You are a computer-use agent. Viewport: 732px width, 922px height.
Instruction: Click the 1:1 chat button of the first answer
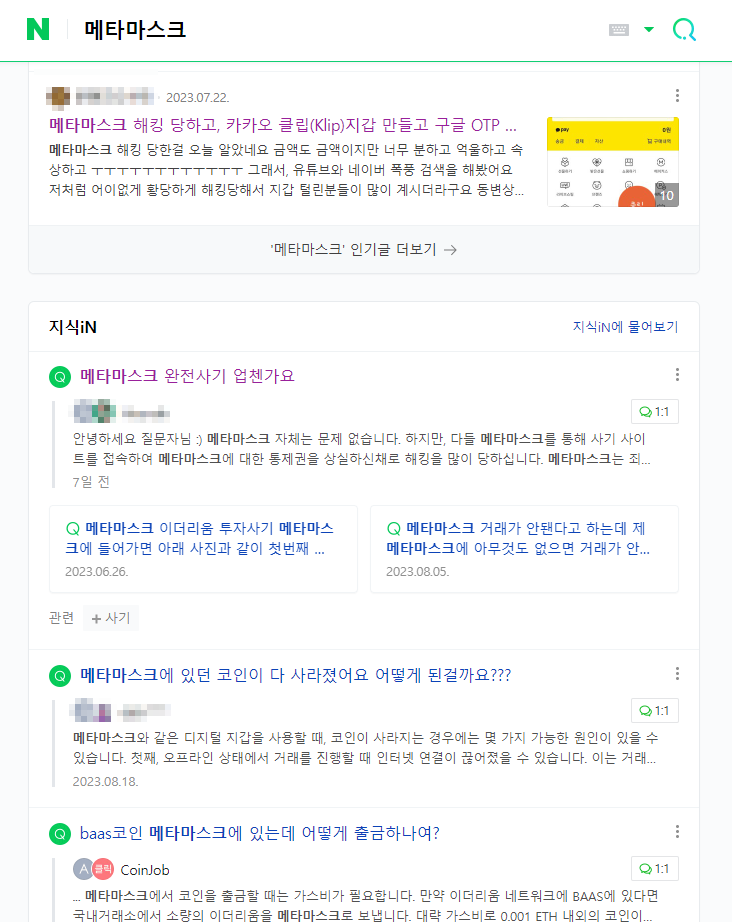click(654, 412)
